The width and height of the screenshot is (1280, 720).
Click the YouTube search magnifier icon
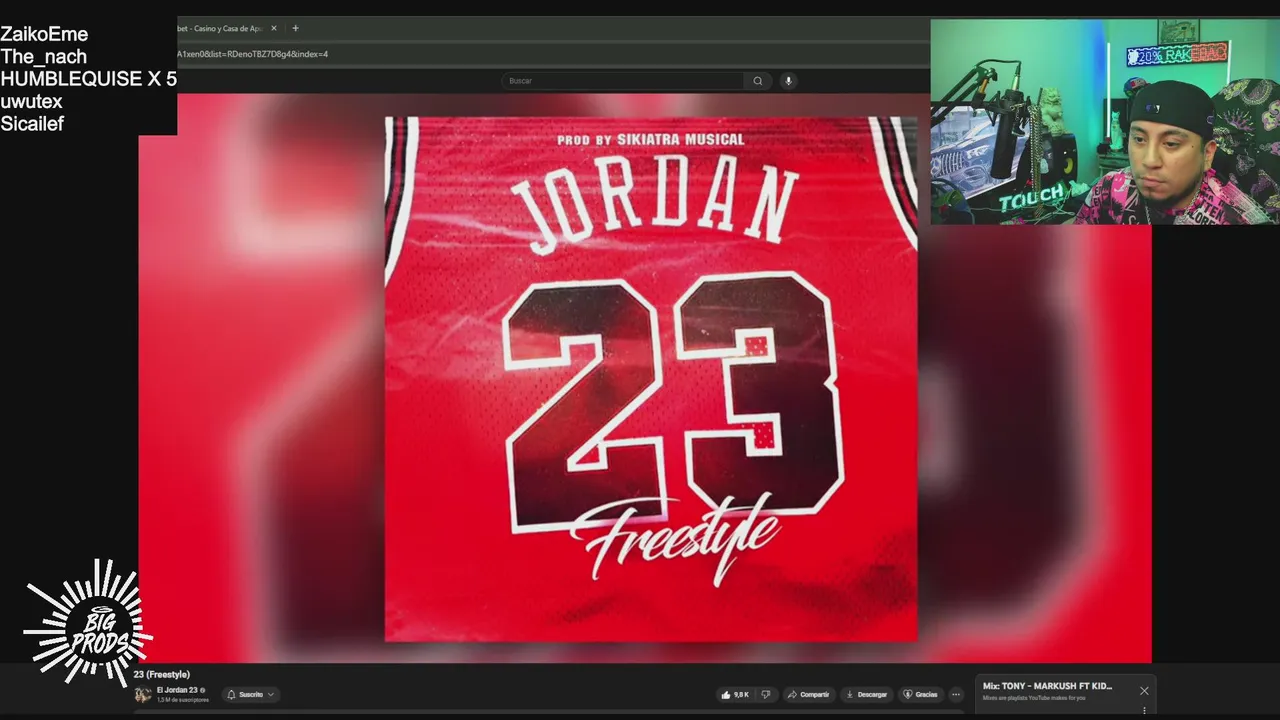[x=758, y=81]
